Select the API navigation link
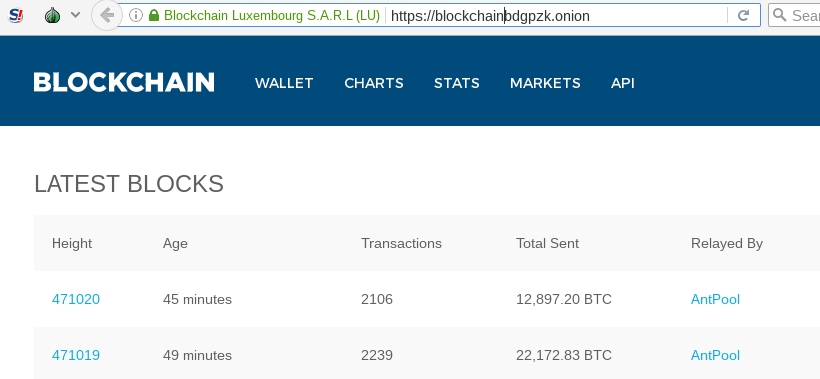Image resolution: width=820 pixels, height=379 pixels. [x=622, y=83]
